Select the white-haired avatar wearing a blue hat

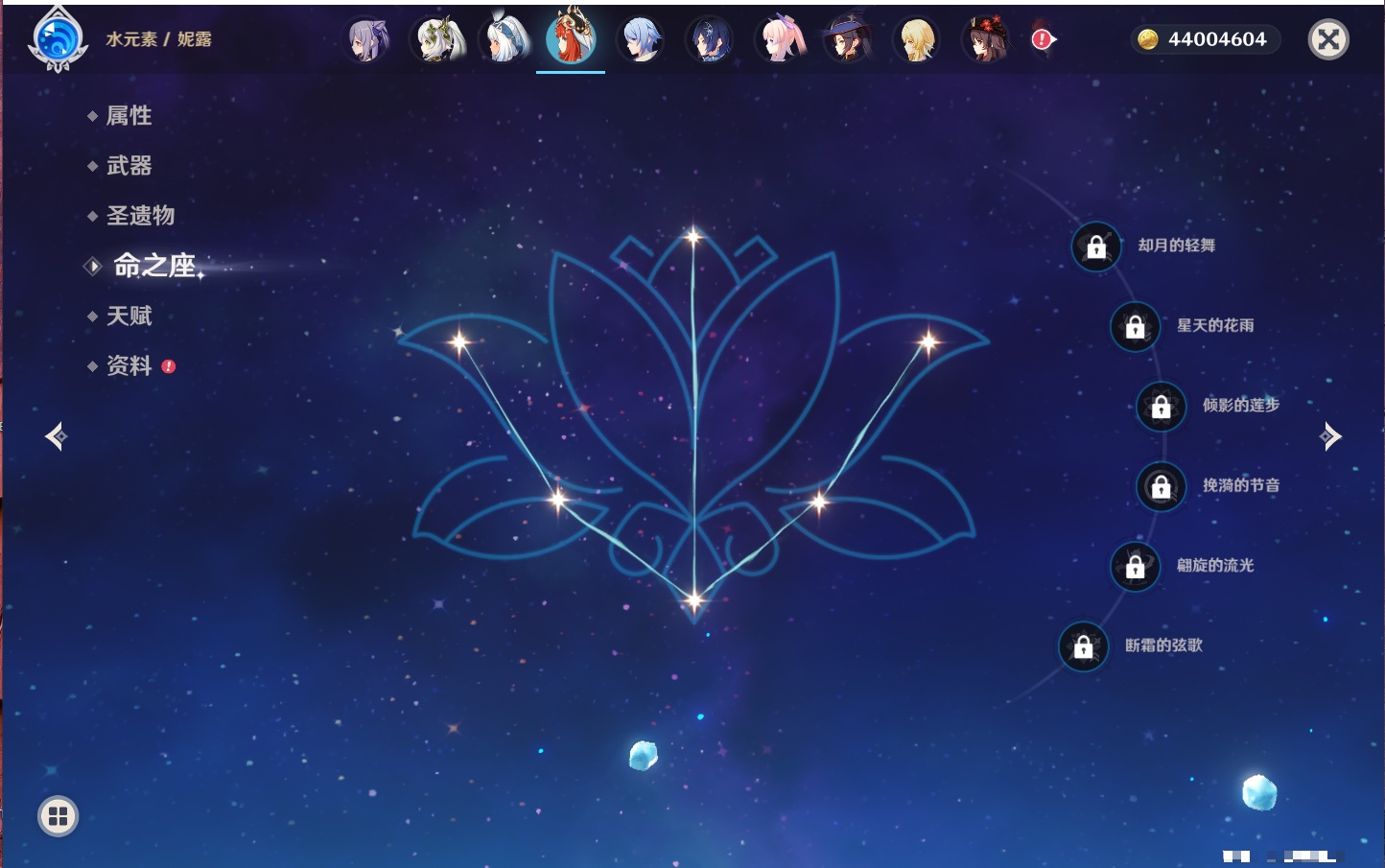(x=505, y=40)
